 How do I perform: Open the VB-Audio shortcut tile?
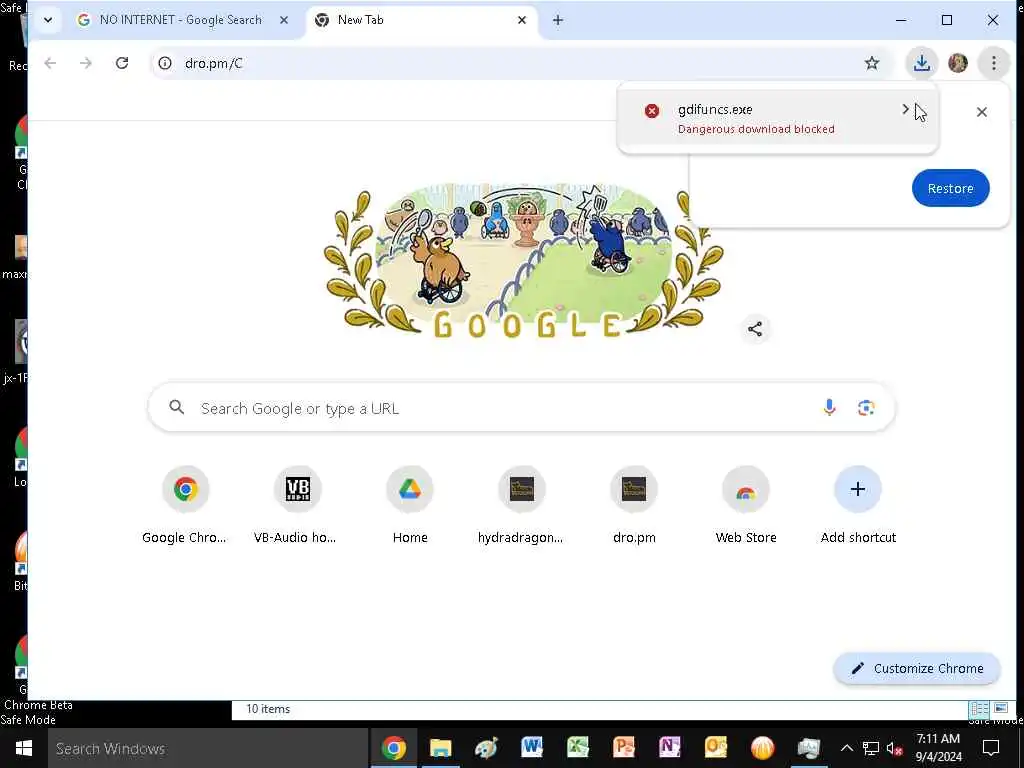(x=297, y=504)
